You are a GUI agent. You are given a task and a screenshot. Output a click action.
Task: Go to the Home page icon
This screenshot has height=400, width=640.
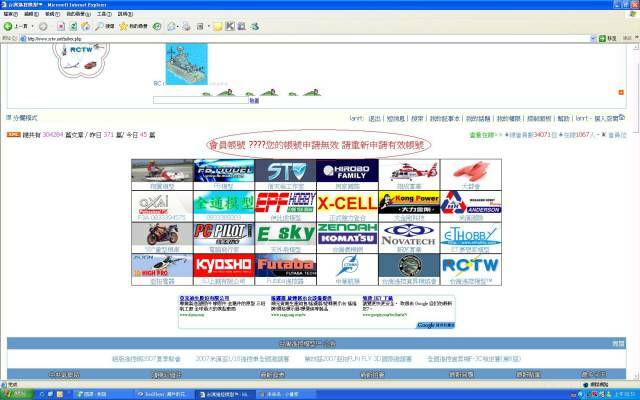tap(86, 27)
